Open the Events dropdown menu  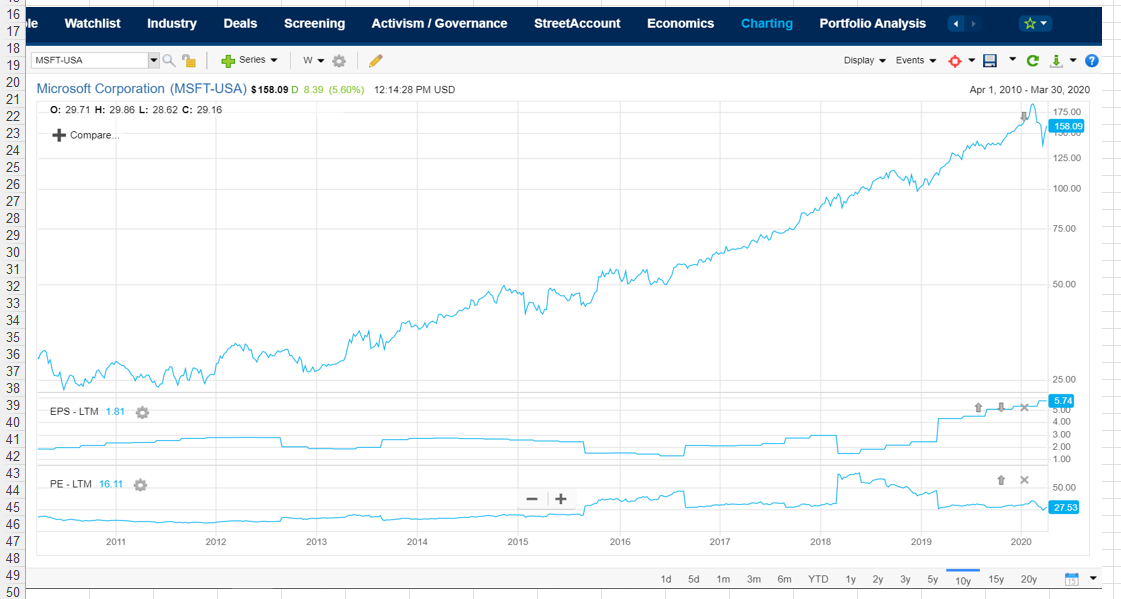[x=916, y=61]
